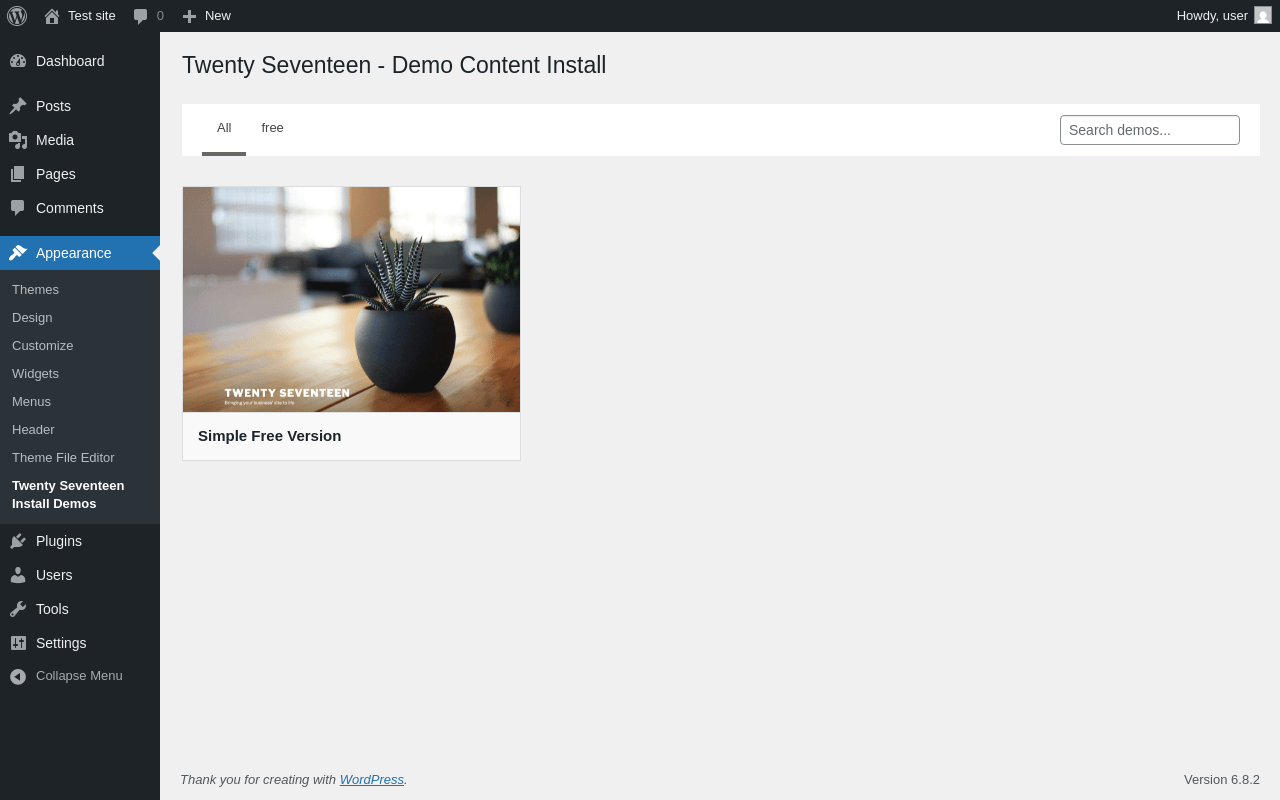Click the WordPress logo icon

pos(17,16)
